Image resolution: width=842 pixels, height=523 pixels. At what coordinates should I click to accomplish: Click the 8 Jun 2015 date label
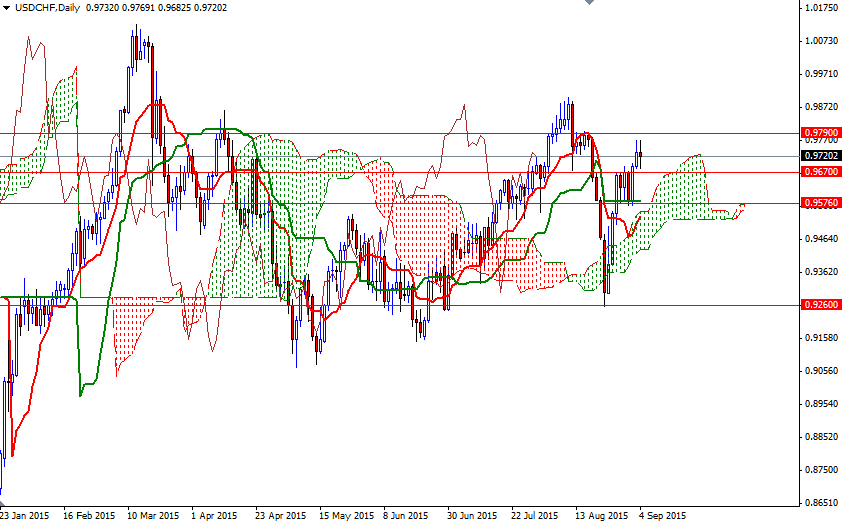coord(405,515)
